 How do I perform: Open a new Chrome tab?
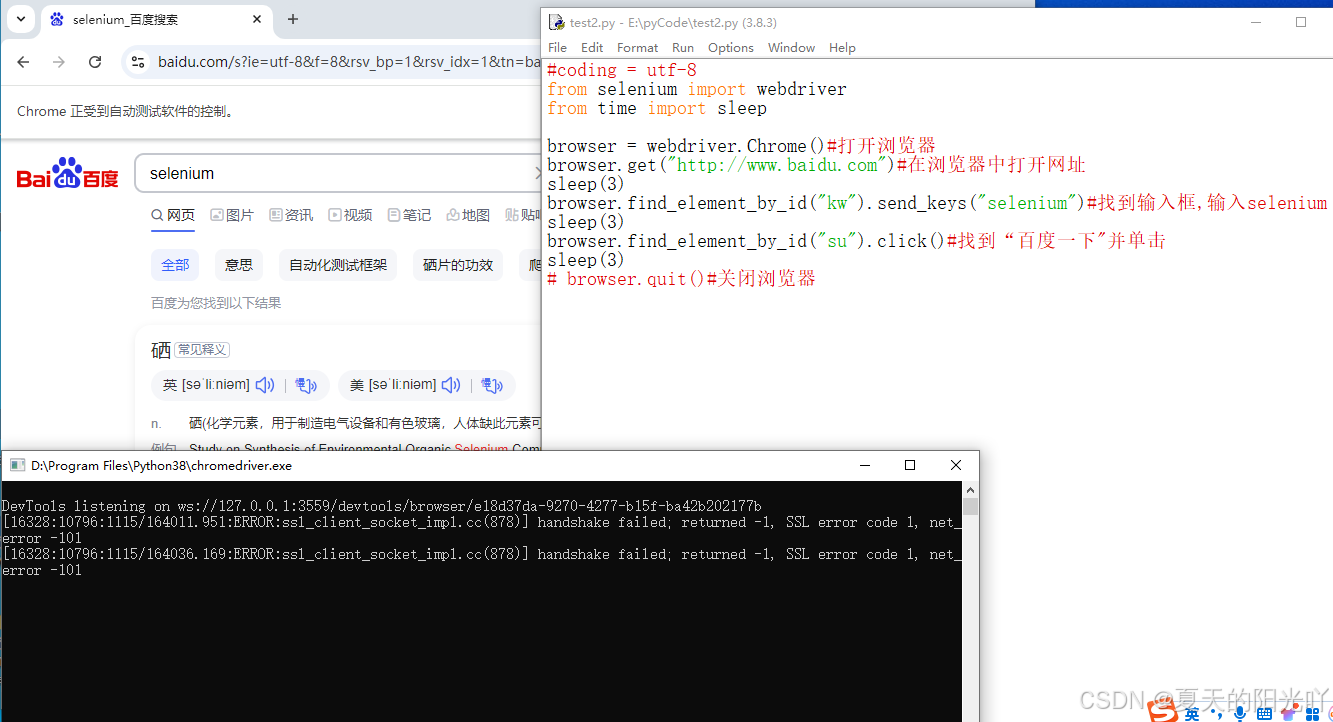tap(293, 19)
